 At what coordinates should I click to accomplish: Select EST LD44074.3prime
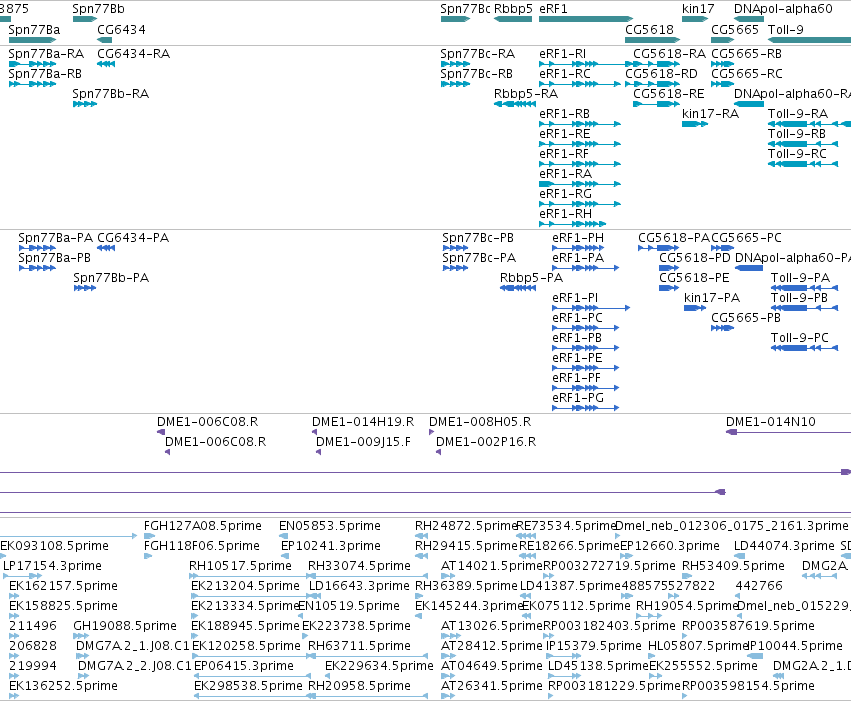784,546
